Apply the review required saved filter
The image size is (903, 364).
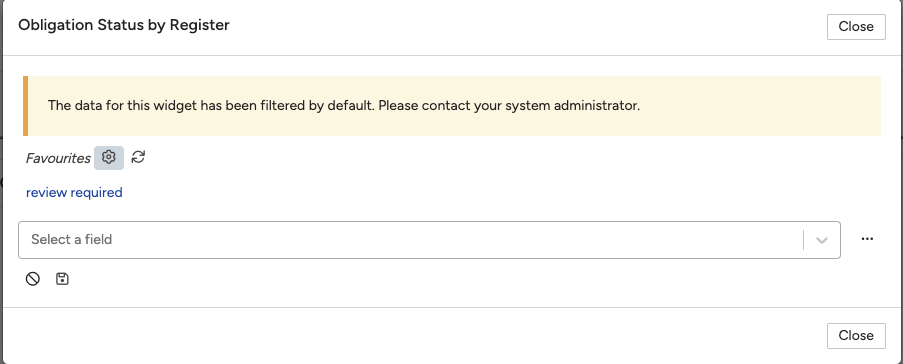pyautogui.click(x=74, y=192)
